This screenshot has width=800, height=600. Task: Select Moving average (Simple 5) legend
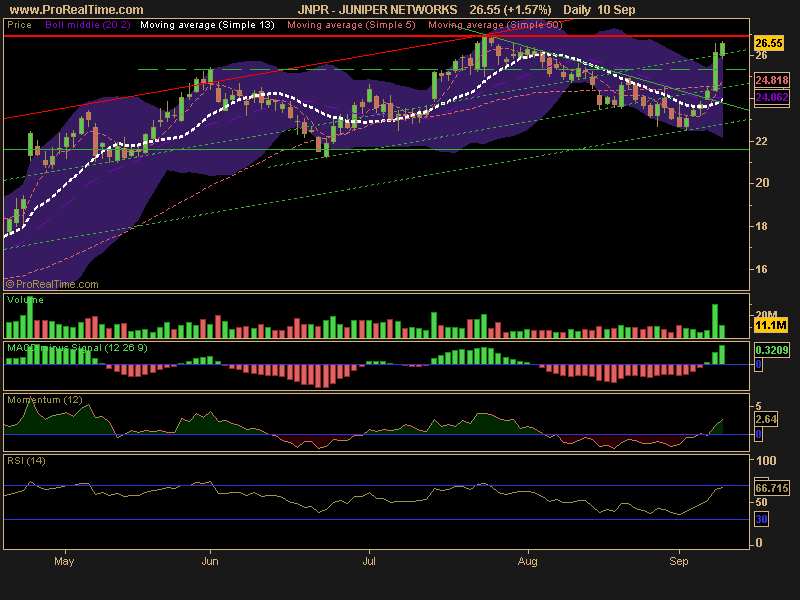[351, 24]
